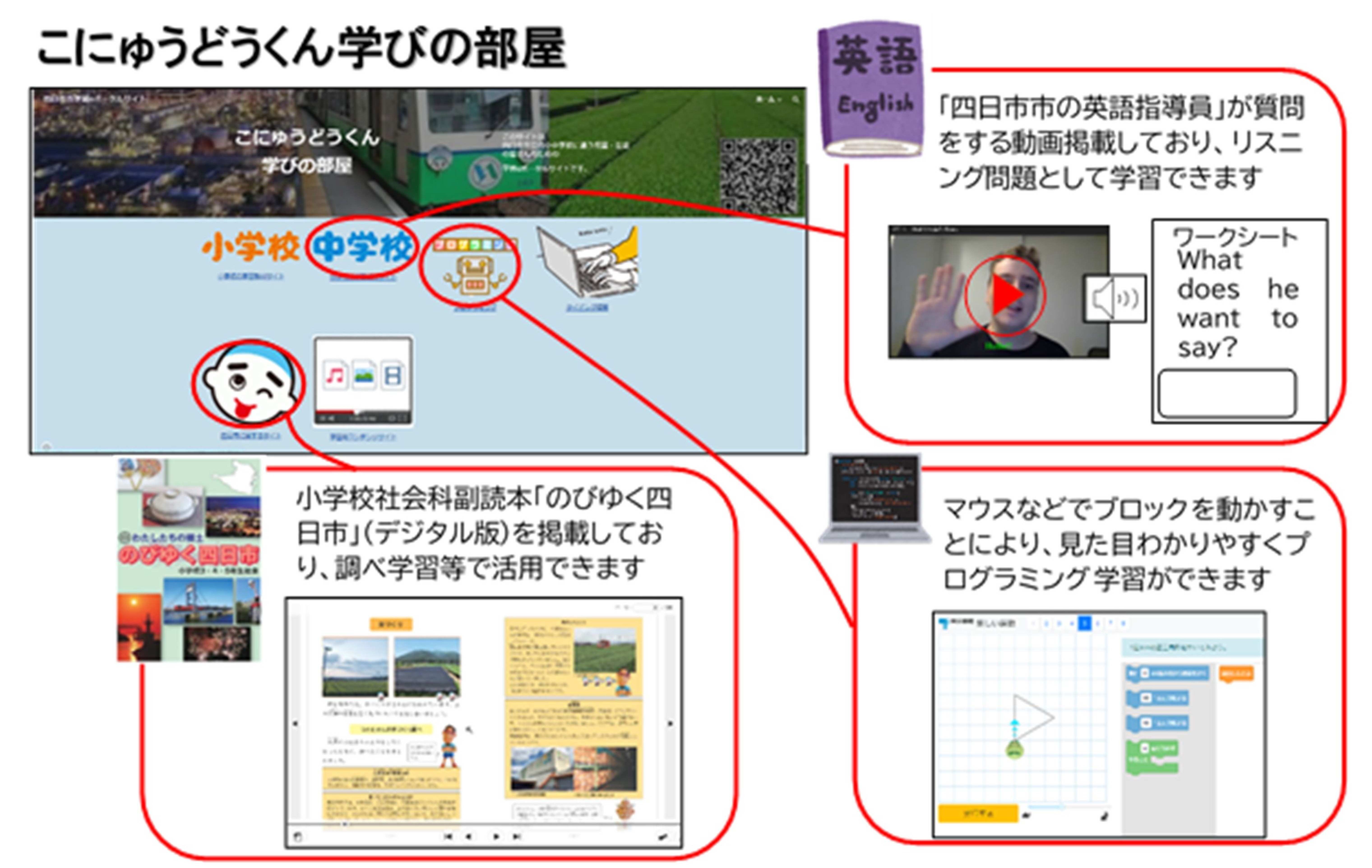Click the QR code in the site banner
The width and height of the screenshot is (1372, 868).
tap(759, 175)
